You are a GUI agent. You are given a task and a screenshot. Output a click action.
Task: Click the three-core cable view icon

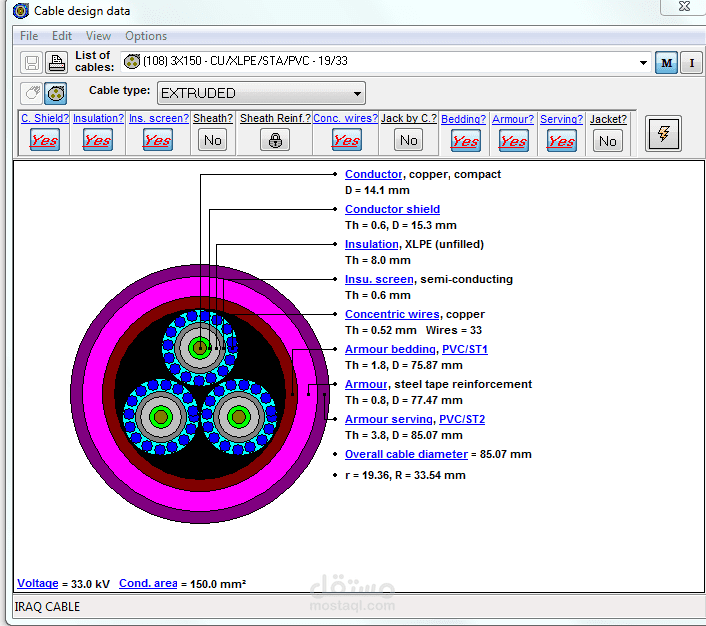click(x=56, y=93)
